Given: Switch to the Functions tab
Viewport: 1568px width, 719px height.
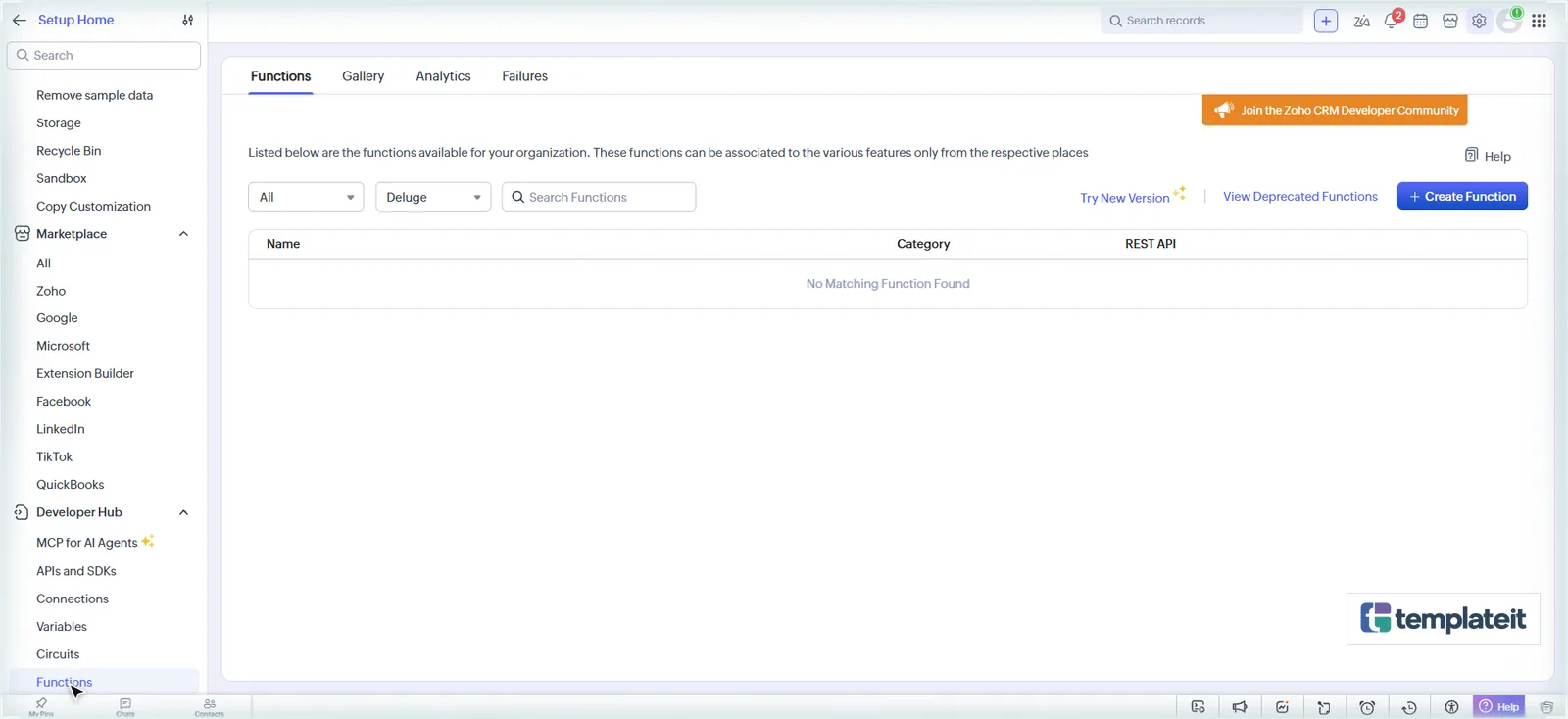Looking at the screenshot, I should coord(280,76).
